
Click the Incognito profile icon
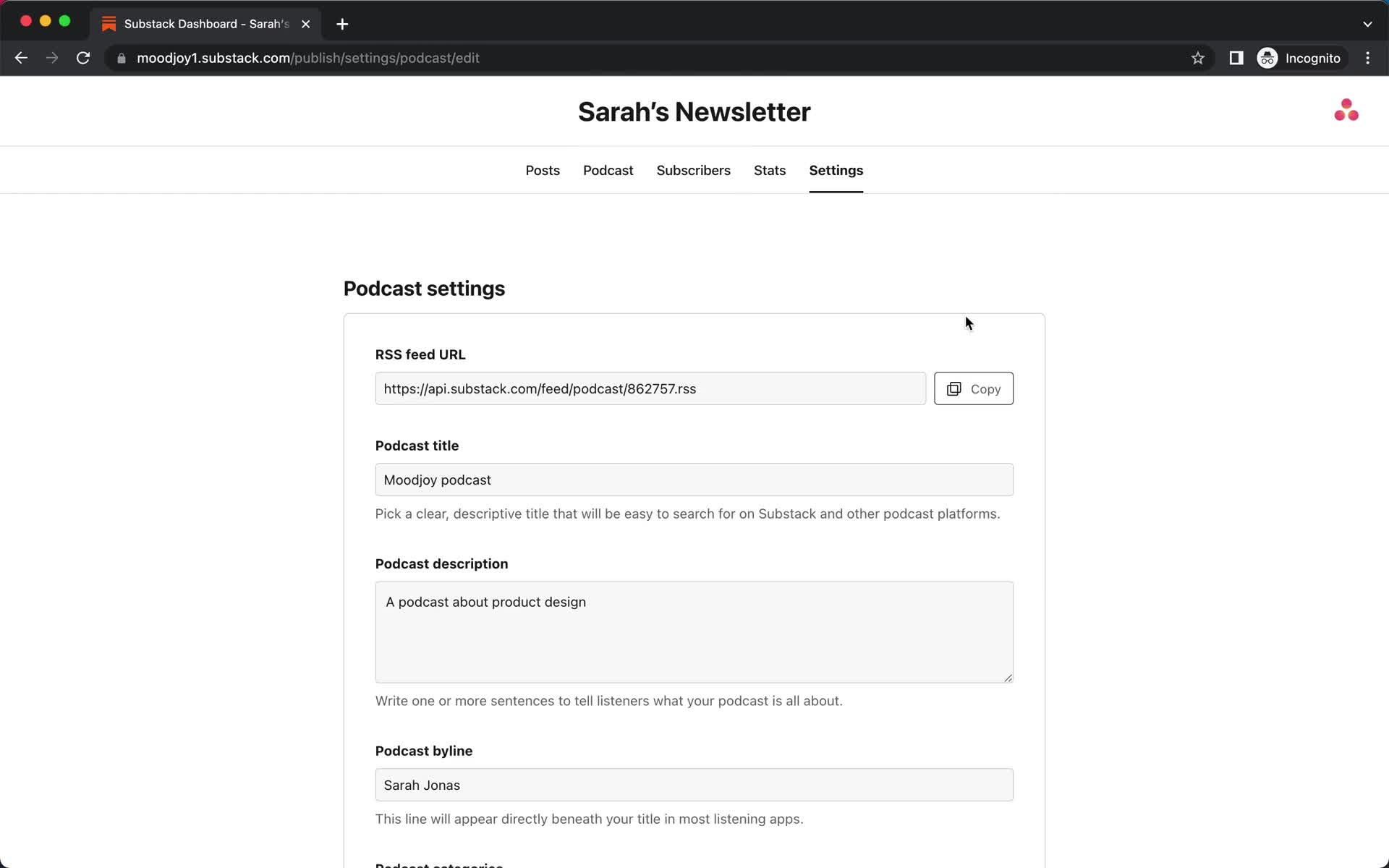coord(1267,58)
